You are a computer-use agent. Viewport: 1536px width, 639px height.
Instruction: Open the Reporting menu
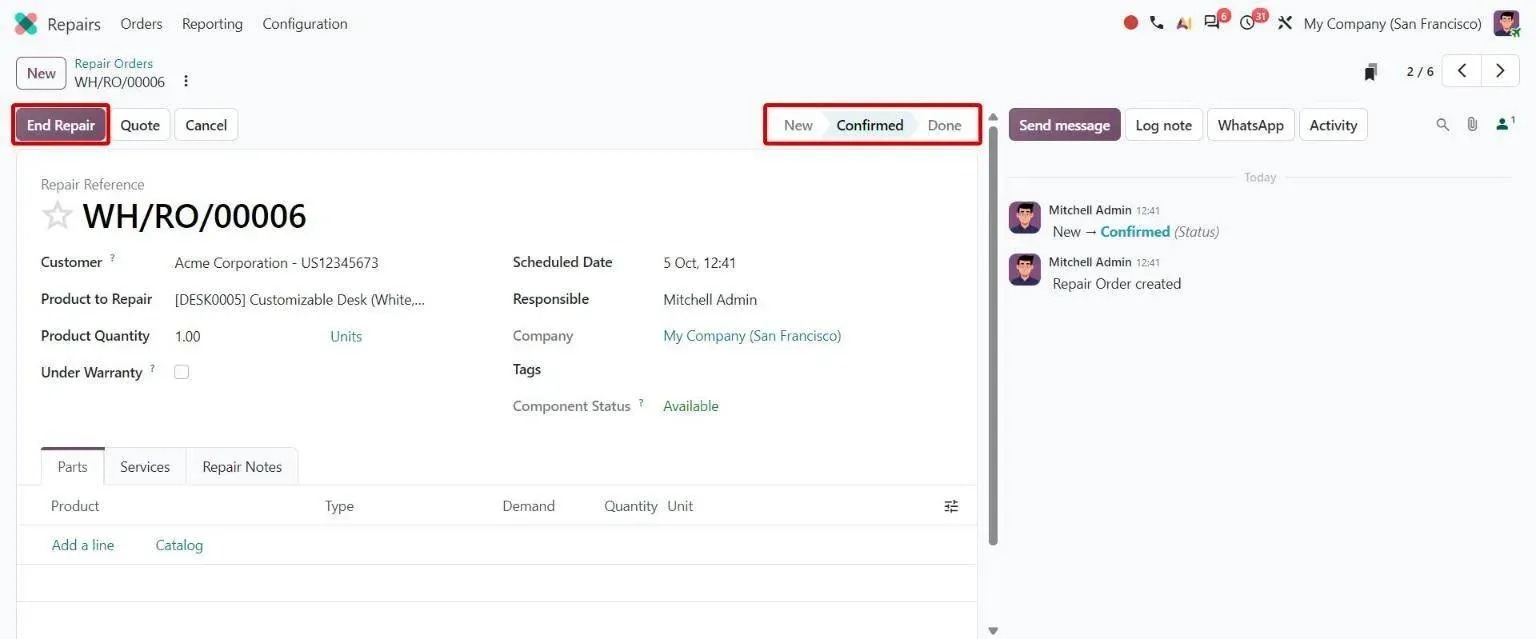pyautogui.click(x=212, y=24)
